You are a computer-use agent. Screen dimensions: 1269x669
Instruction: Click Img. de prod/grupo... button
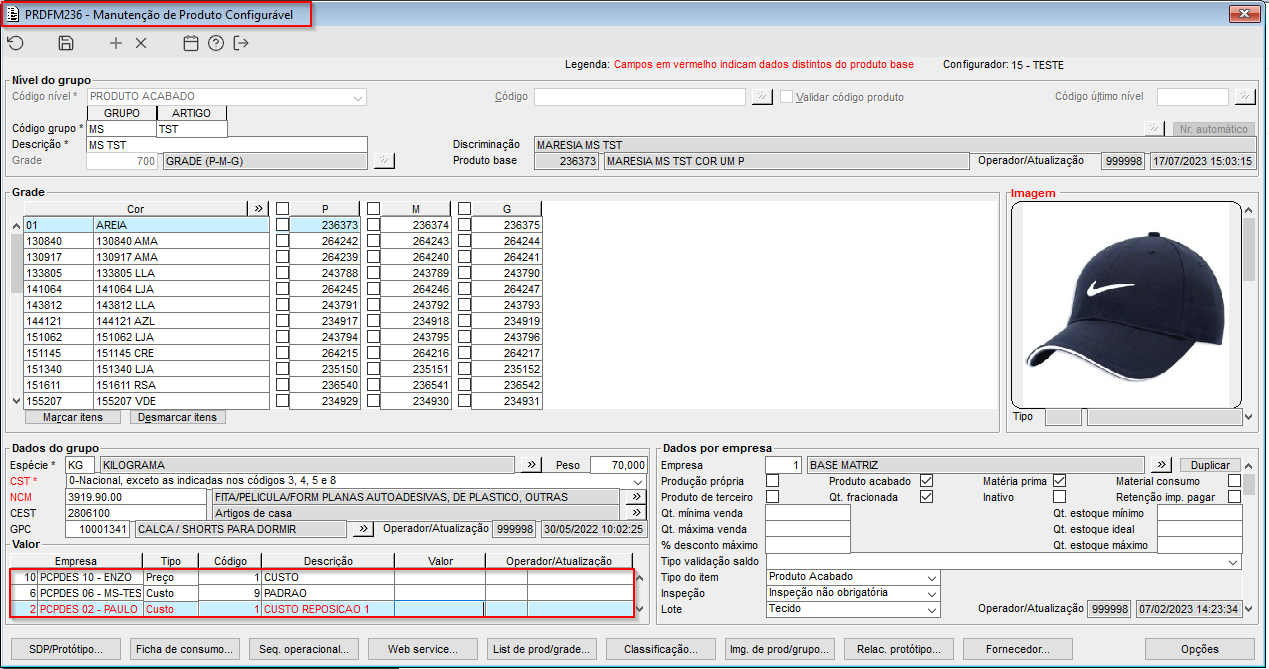click(781, 649)
